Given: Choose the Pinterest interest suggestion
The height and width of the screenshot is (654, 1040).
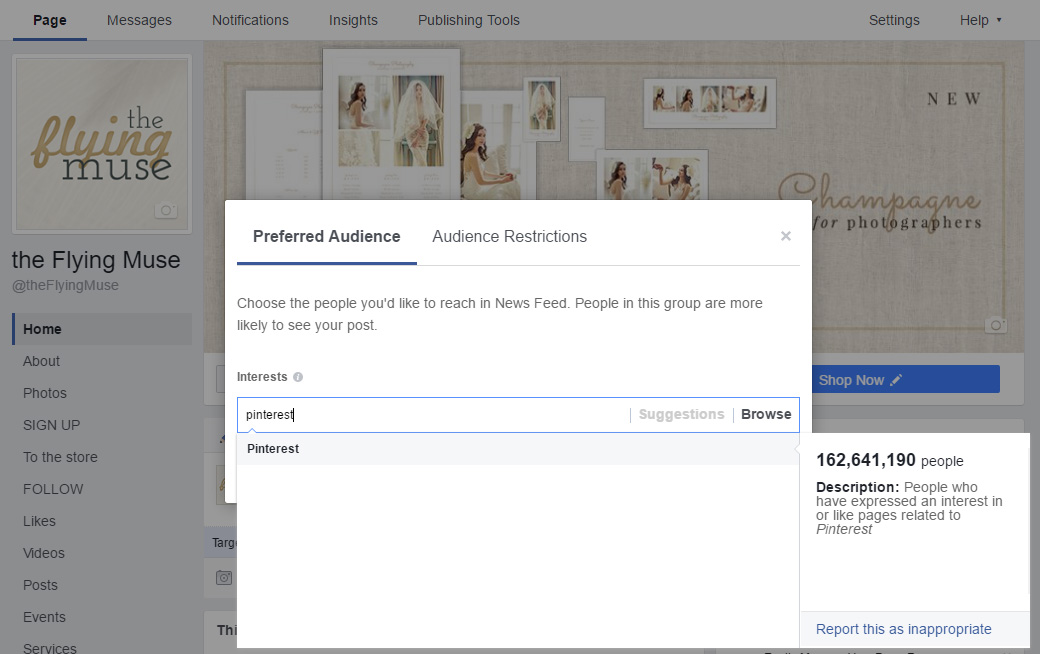Looking at the screenshot, I should [x=517, y=449].
